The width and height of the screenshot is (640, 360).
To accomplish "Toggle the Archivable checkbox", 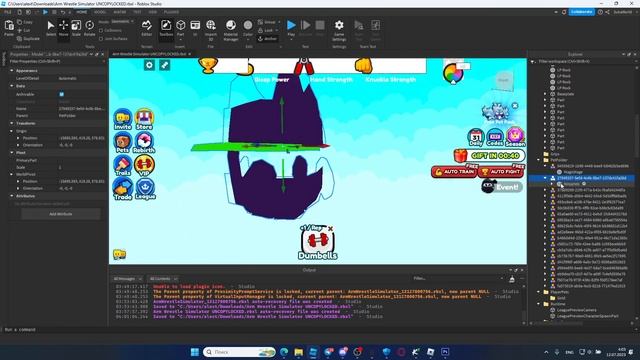I will coord(62,94).
